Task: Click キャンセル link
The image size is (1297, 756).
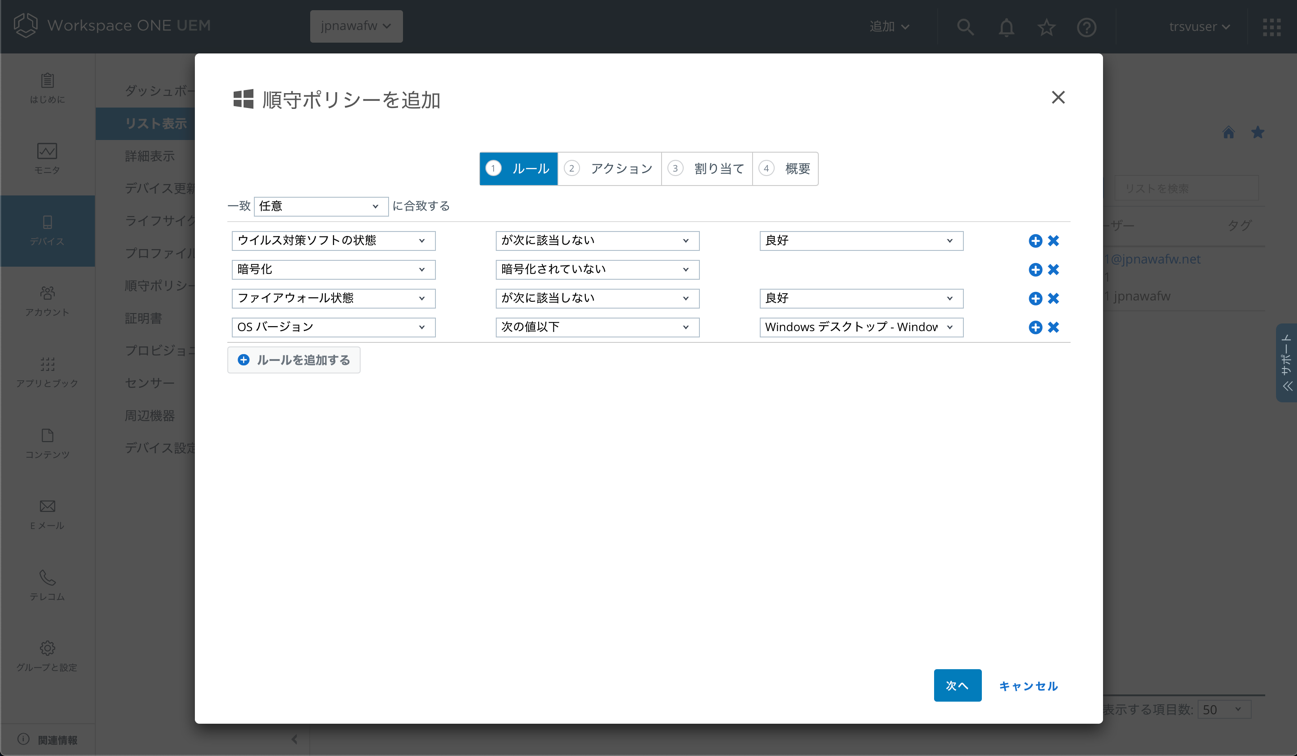Action: coord(1028,686)
